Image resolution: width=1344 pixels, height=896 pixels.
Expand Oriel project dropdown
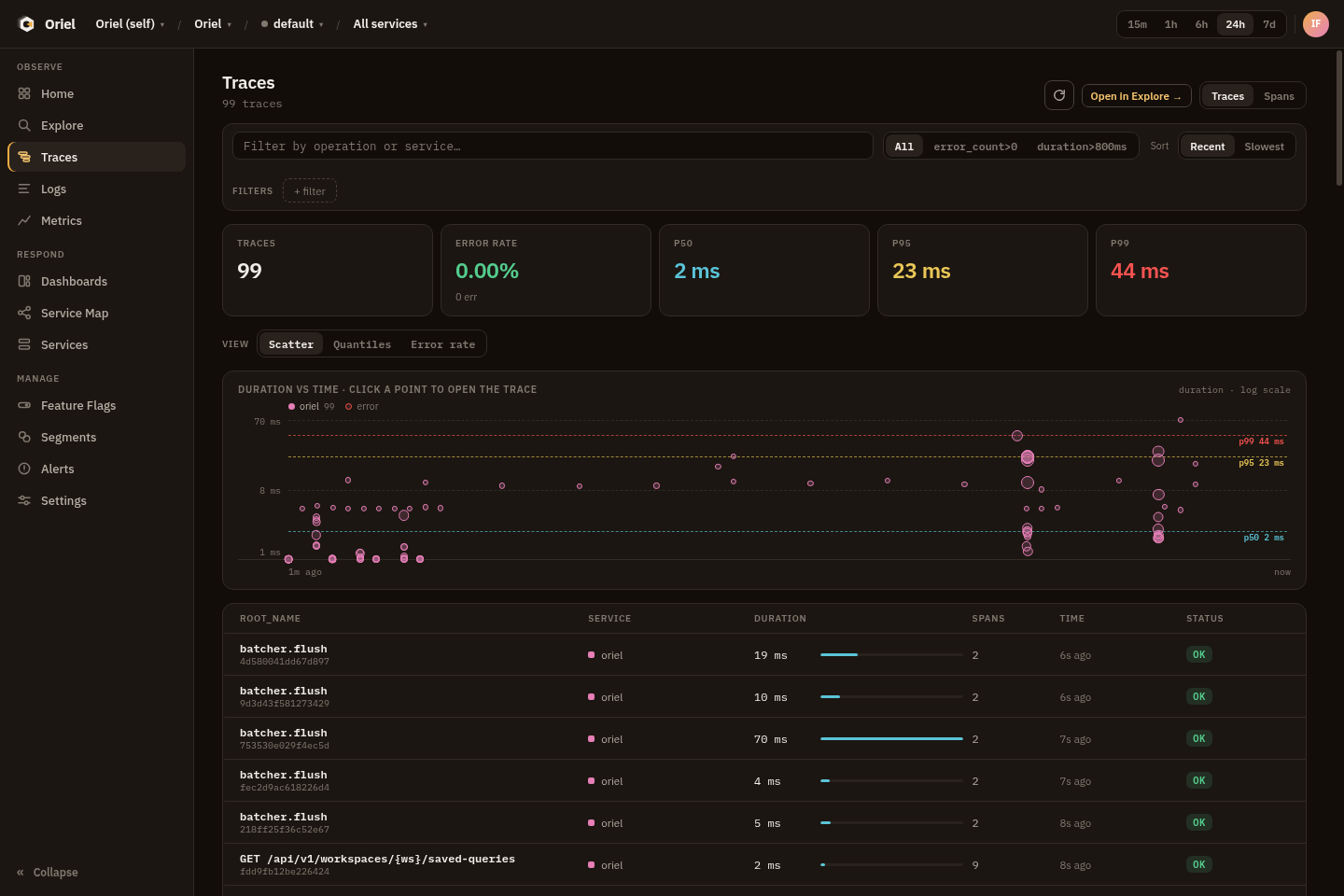(213, 24)
